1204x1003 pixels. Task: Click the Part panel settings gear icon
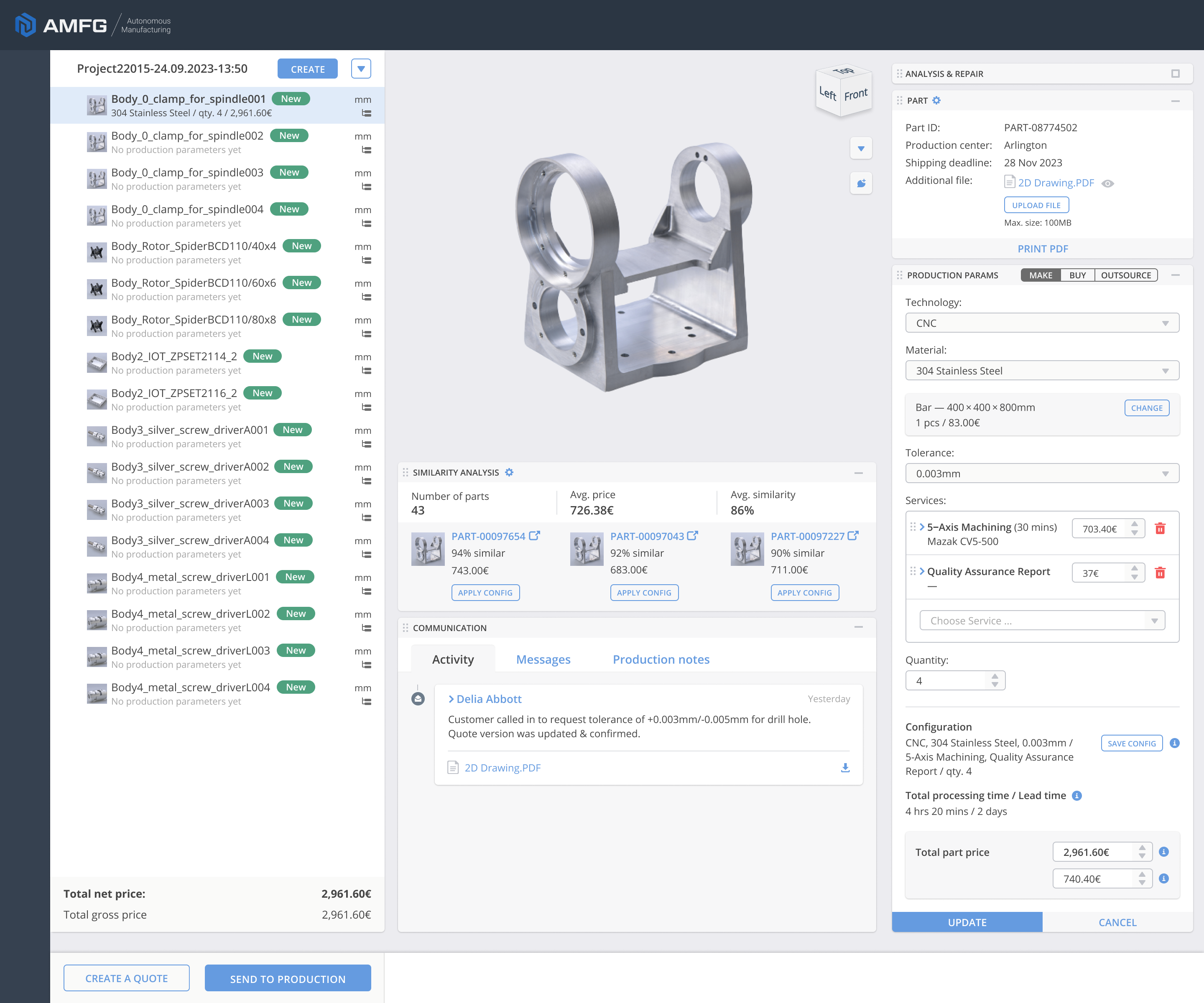(x=936, y=100)
